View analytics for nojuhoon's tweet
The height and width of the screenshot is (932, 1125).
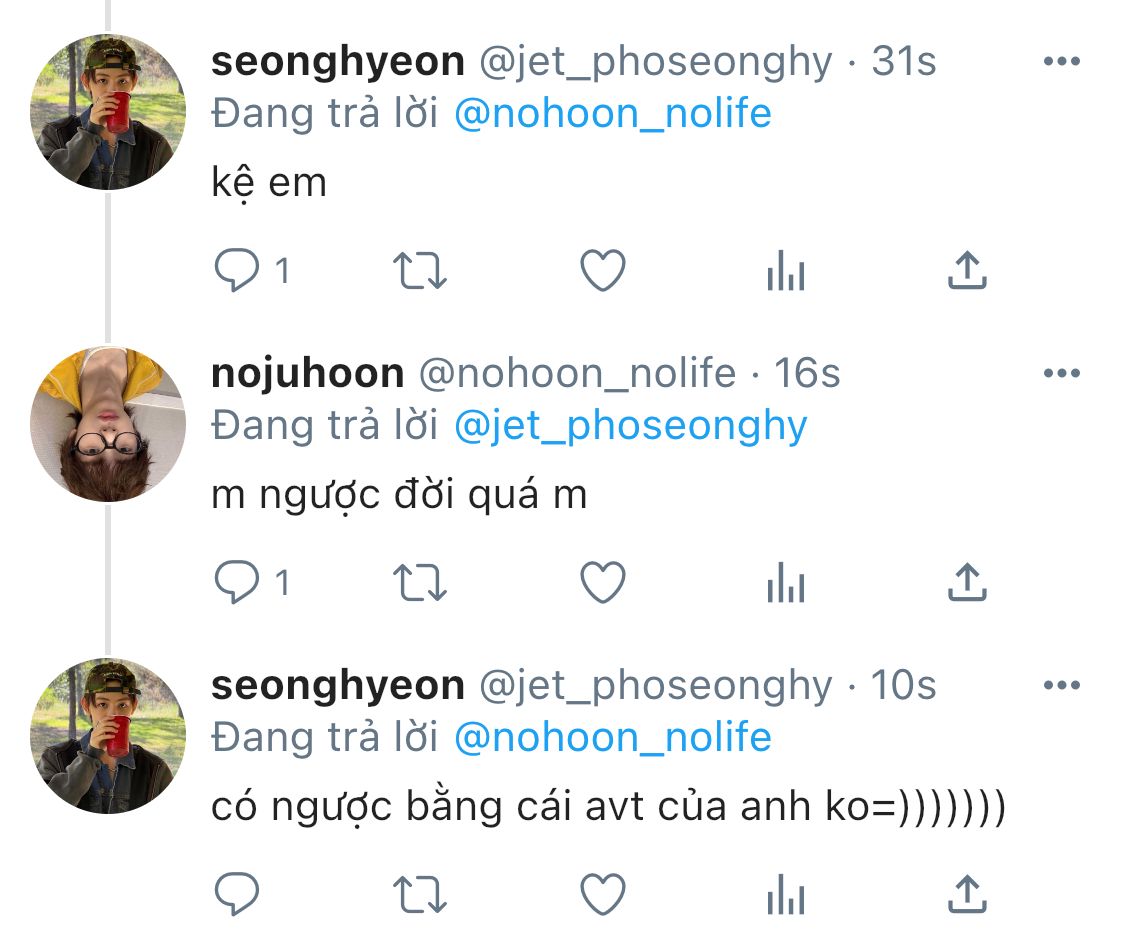tap(786, 582)
